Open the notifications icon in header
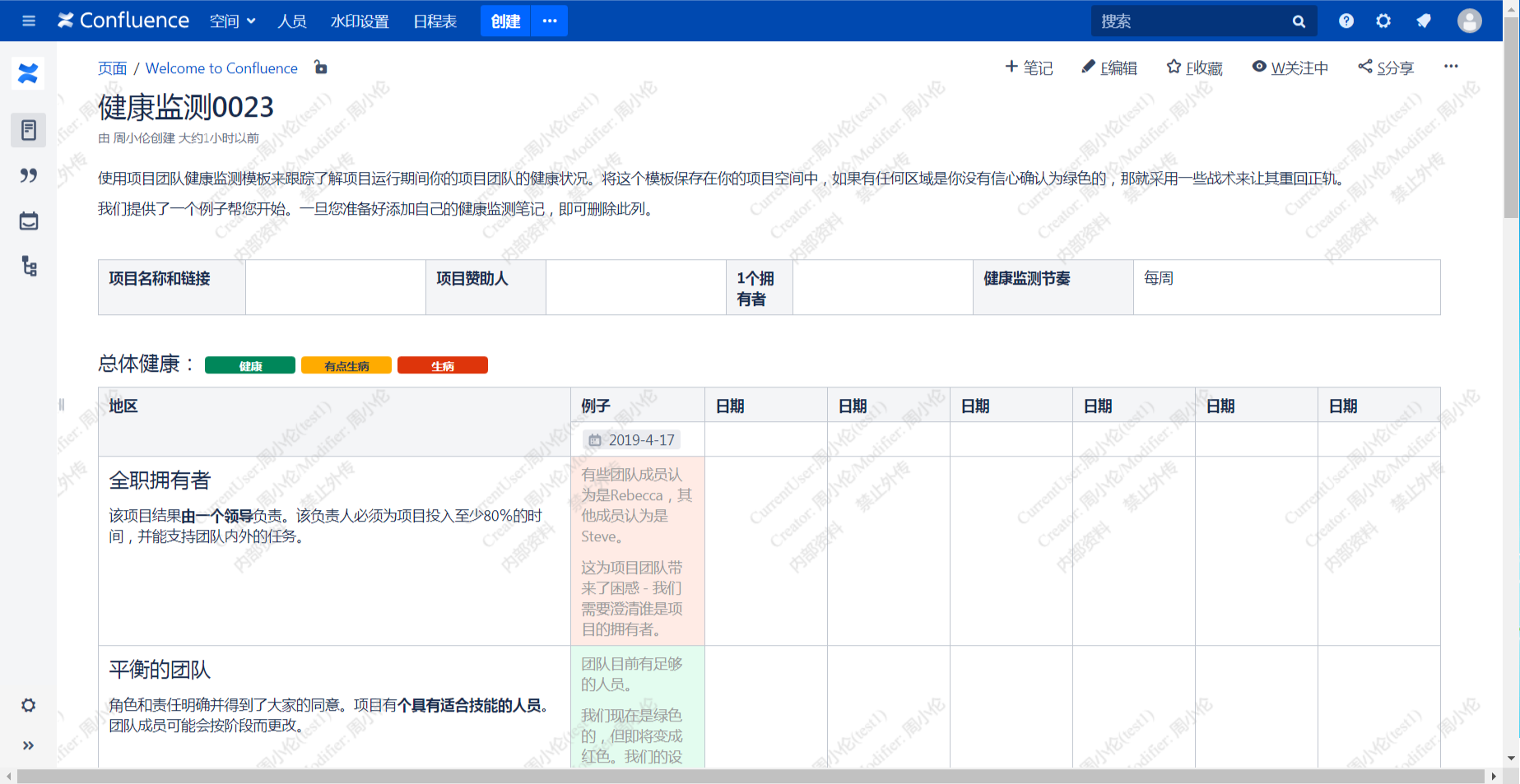The image size is (1520, 784). pyautogui.click(x=1424, y=21)
